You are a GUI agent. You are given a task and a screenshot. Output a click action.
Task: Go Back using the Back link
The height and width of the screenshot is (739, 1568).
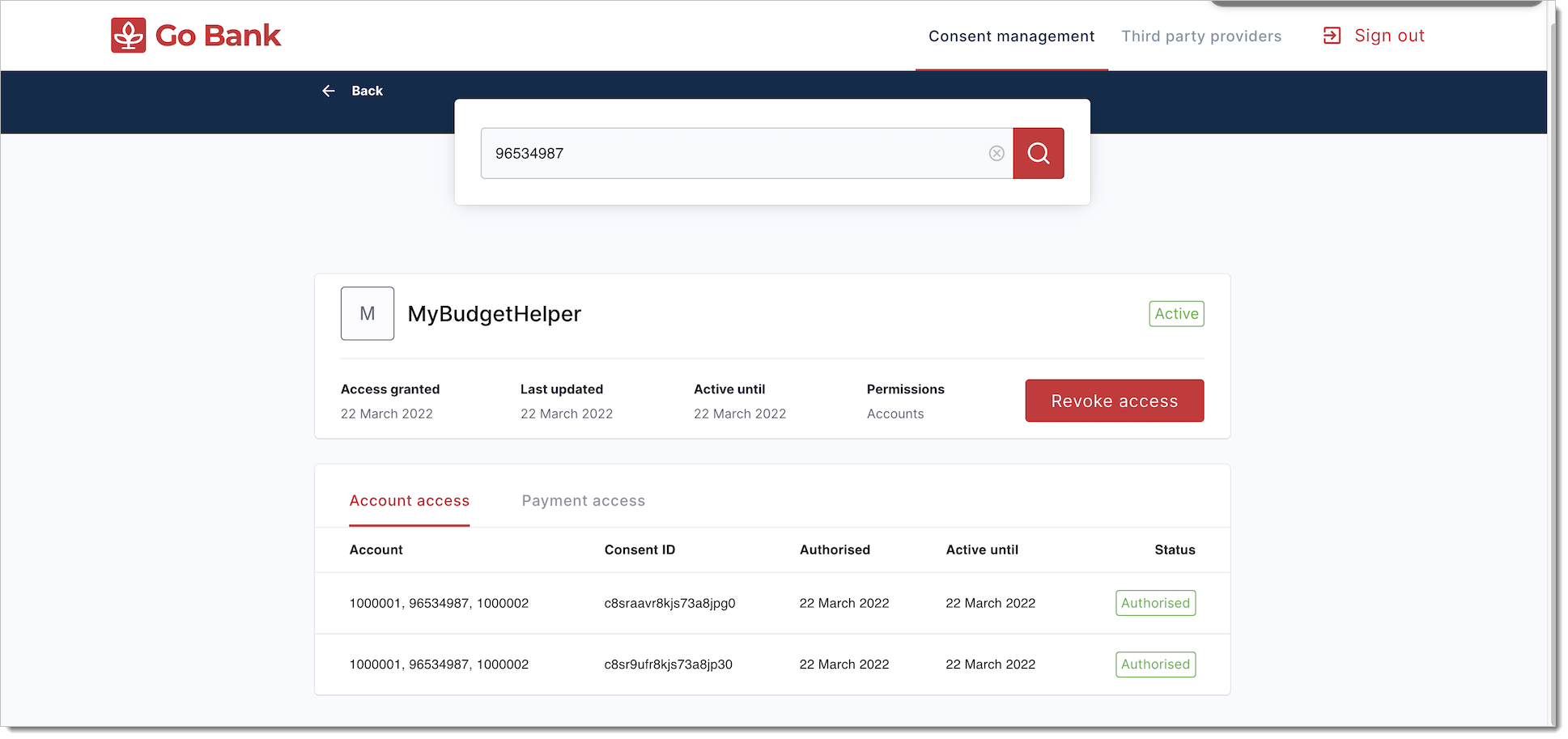tap(367, 91)
